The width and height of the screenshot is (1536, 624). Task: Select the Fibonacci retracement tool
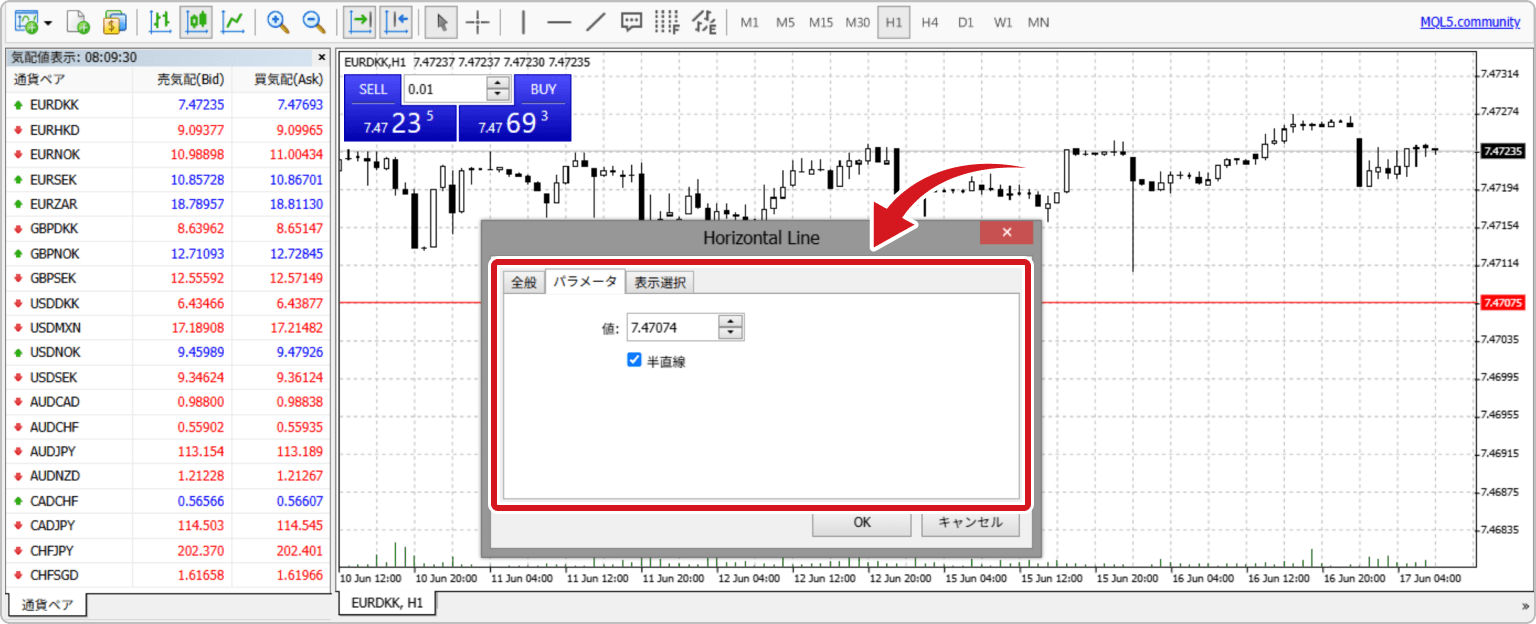pyautogui.click(x=666, y=21)
